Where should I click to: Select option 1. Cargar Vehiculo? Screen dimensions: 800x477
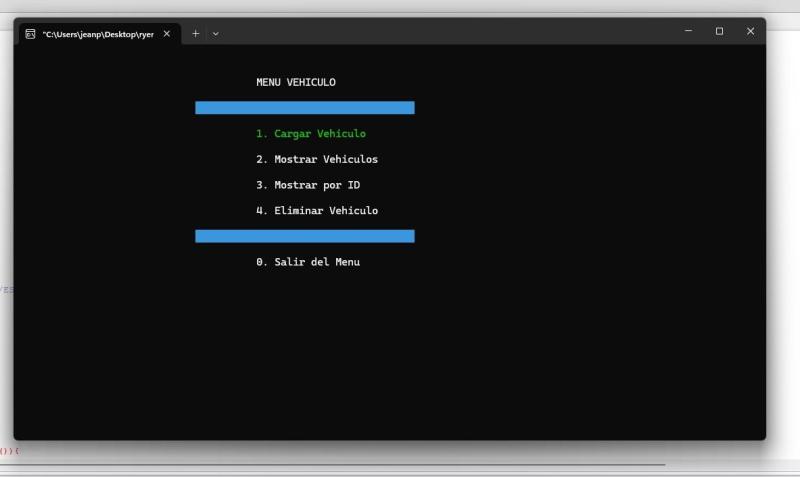[x=311, y=134]
